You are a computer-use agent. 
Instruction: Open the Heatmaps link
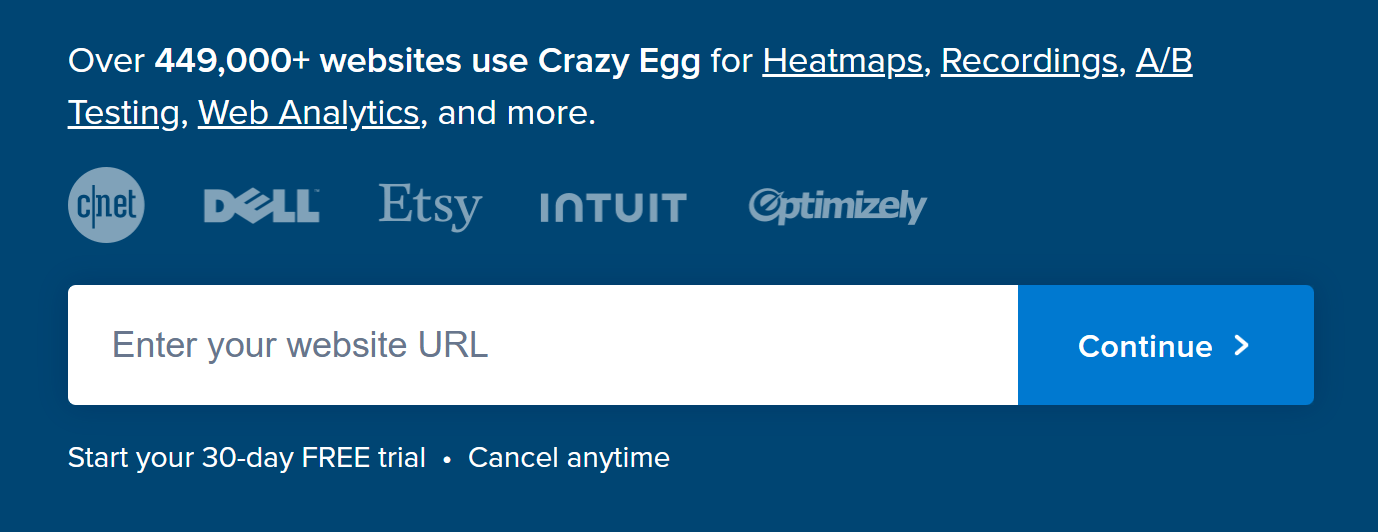pos(842,62)
